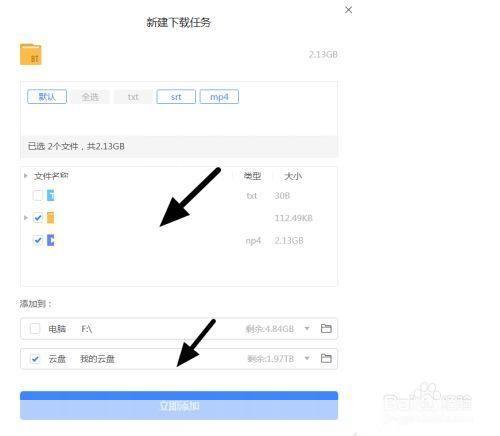This screenshot has width=500, height=436.
Task: Uncheck the 2.13GB mp4 file checkbox
Action: coord(38,240)
